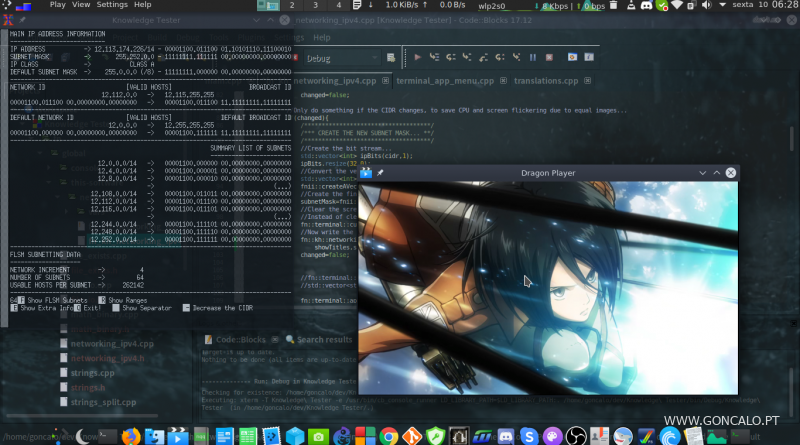Pause the debugger with the Break icon
Screen dimensions: 800x445
533,57
